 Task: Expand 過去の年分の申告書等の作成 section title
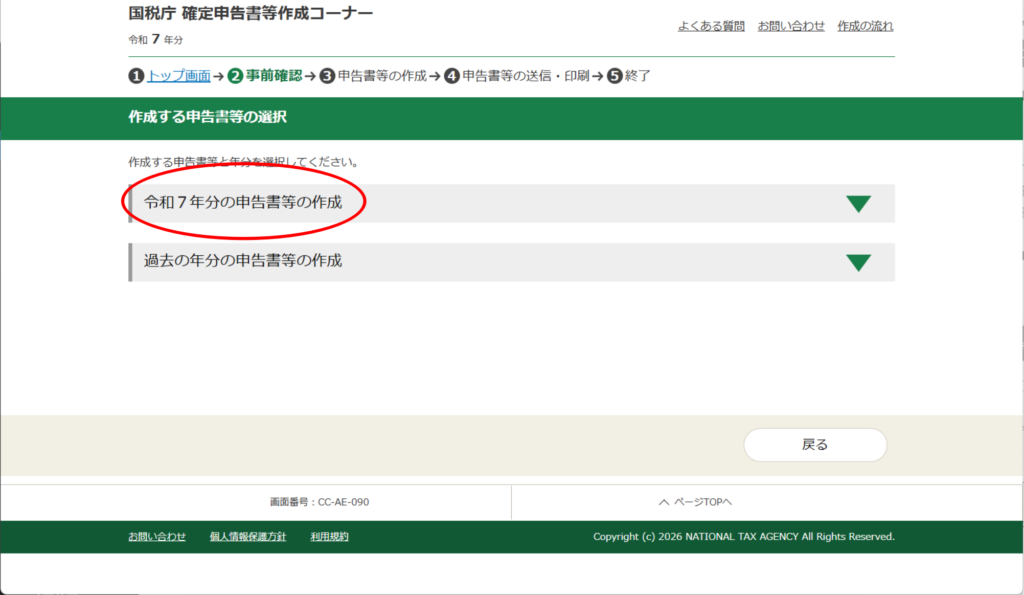(243, 261)
